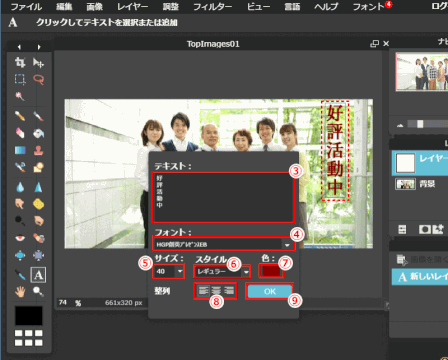
Task: Select the Gradient tool
Action: click(x=20, y=150)
